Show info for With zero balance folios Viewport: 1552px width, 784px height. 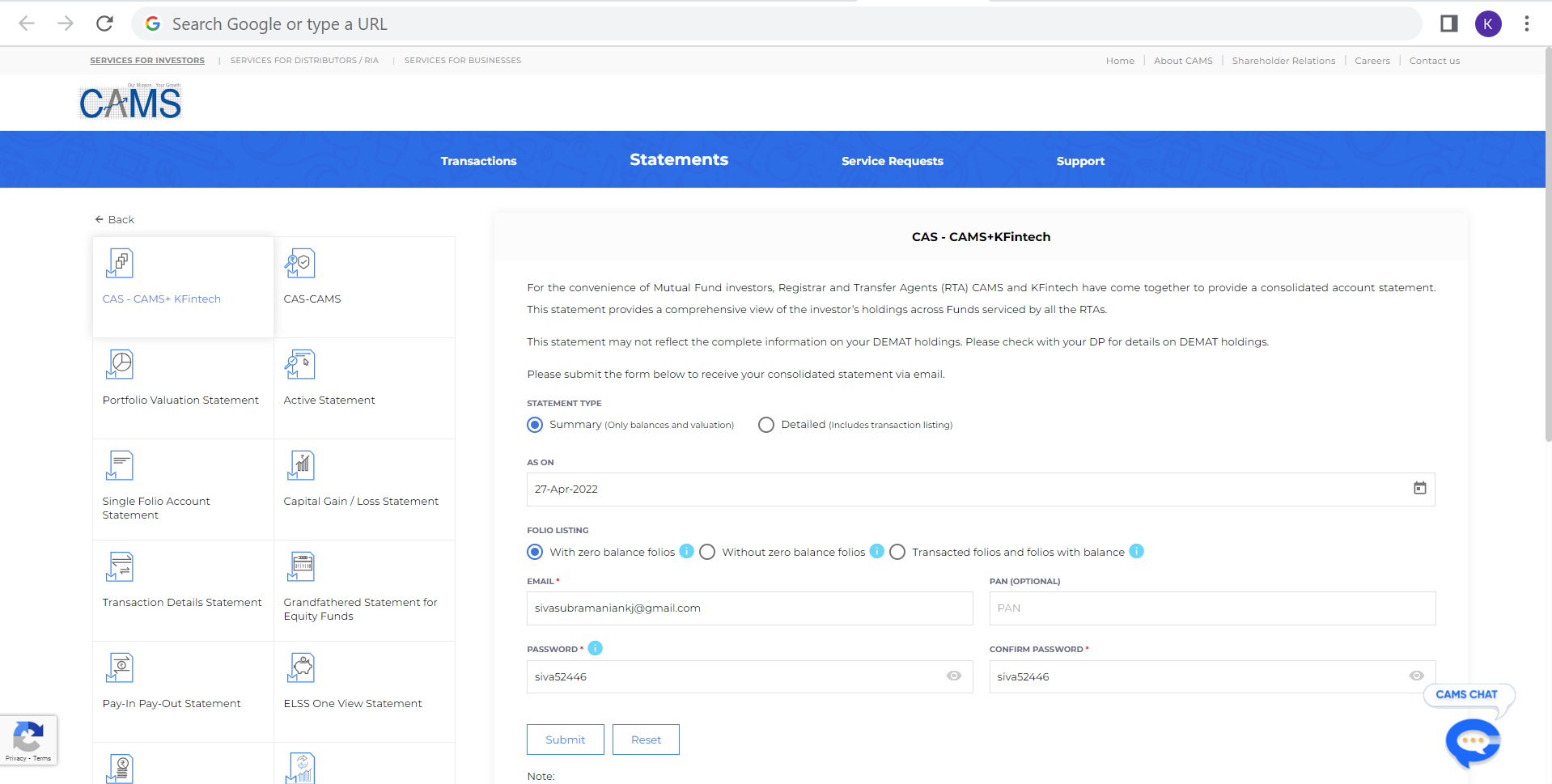click(x=686, y=551)
